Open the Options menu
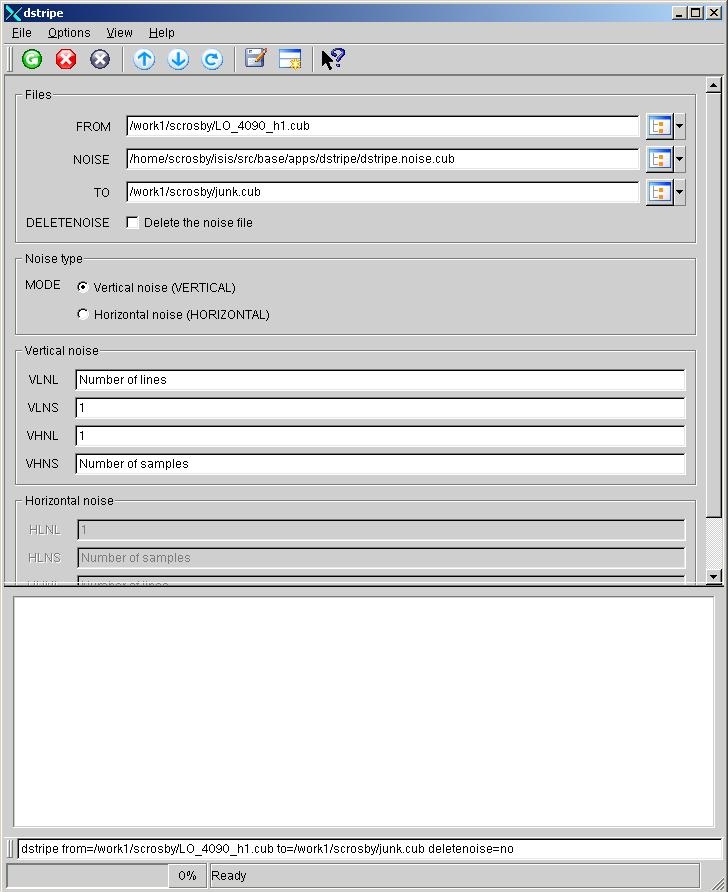728x892 pixels. 69,33
